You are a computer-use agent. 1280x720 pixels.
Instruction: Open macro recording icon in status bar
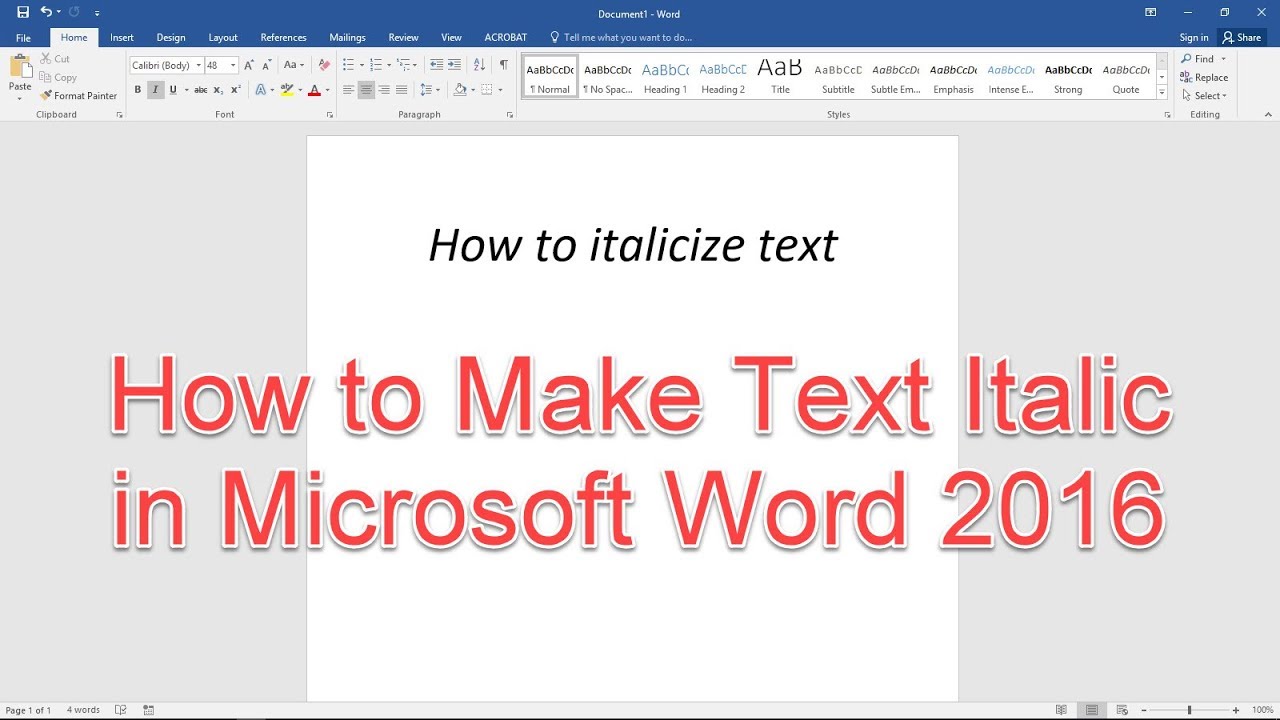pyautogui.click(x=149, y=710)
